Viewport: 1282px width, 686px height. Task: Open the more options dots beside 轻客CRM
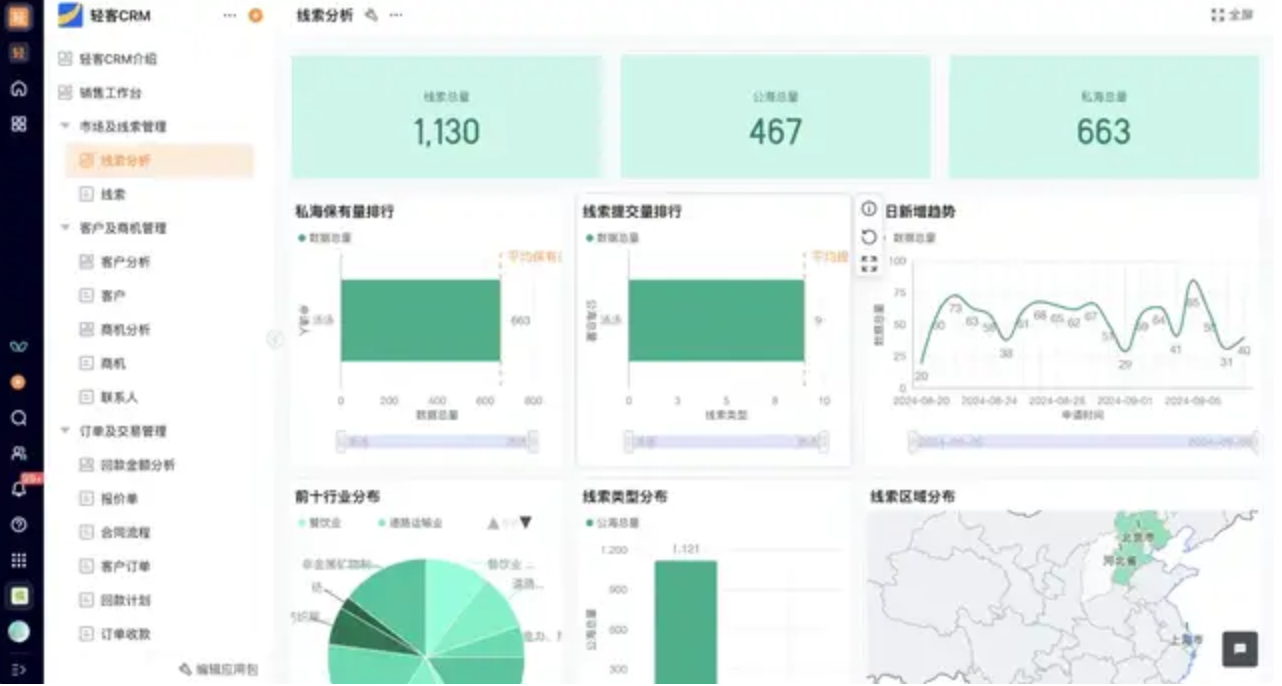click(x=230, y=15)
